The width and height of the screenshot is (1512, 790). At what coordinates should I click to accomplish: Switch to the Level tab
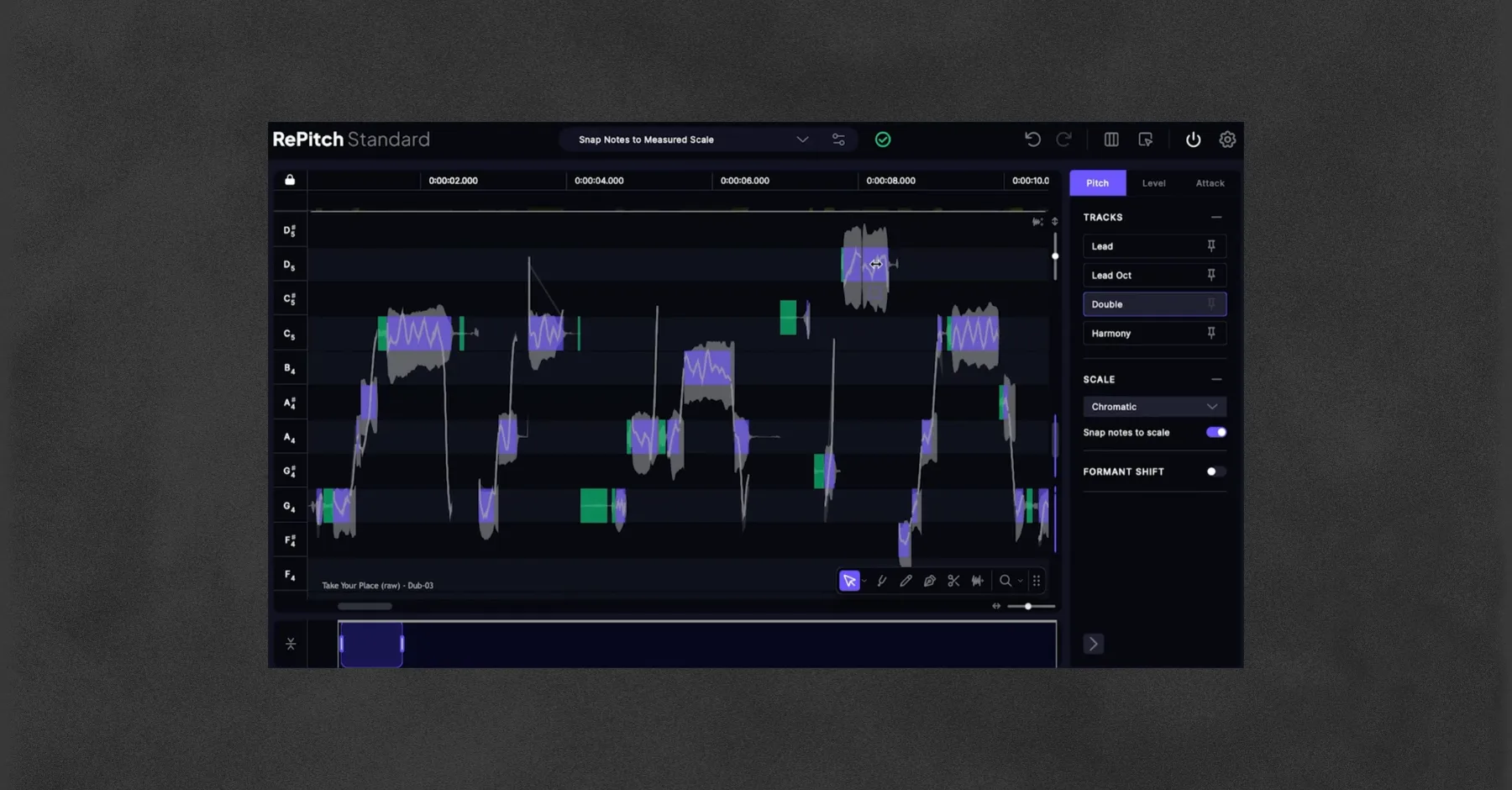tap(1153, 183)
